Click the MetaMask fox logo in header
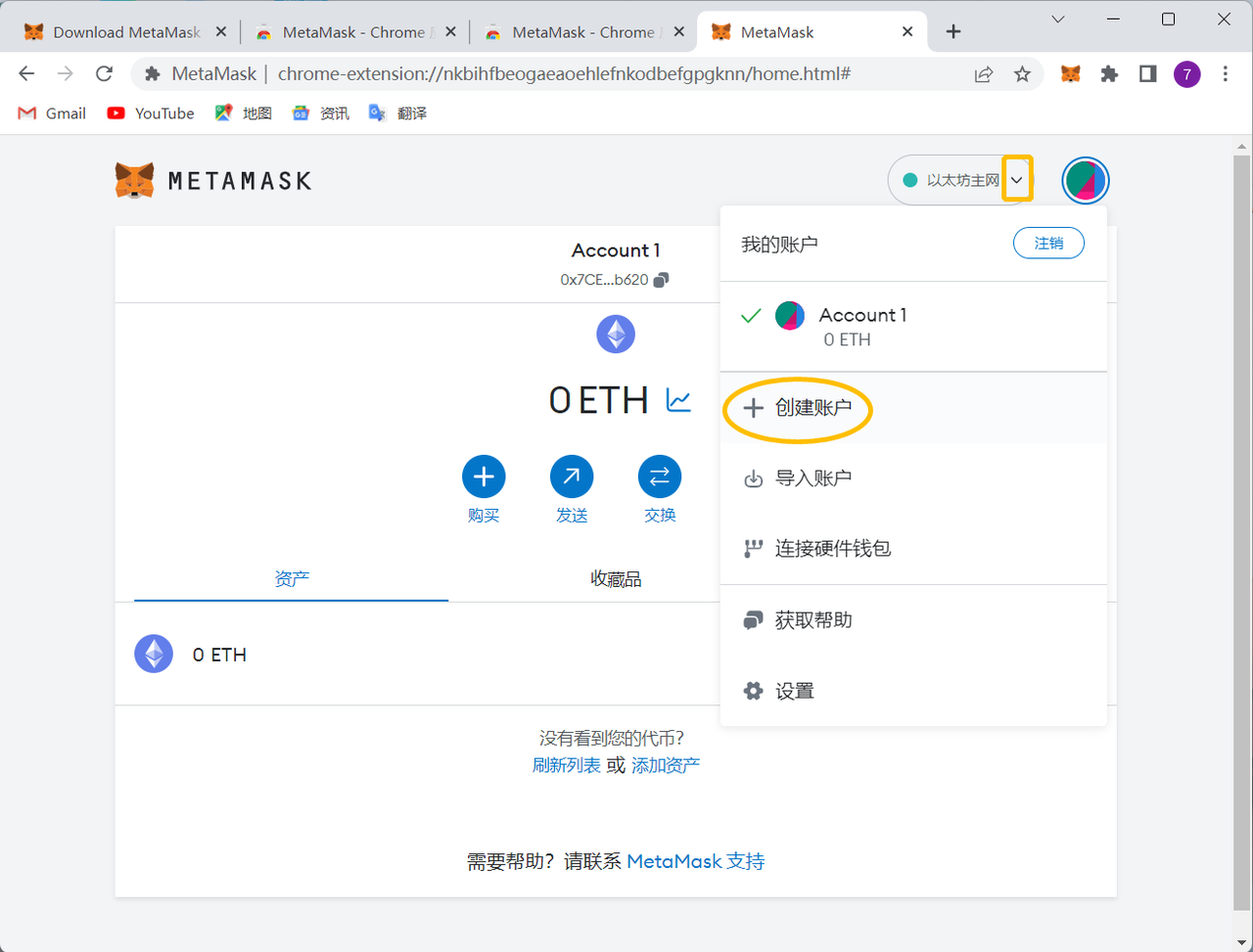The width and height of the screenshot is (1253, 952). (x=134, y=181)
